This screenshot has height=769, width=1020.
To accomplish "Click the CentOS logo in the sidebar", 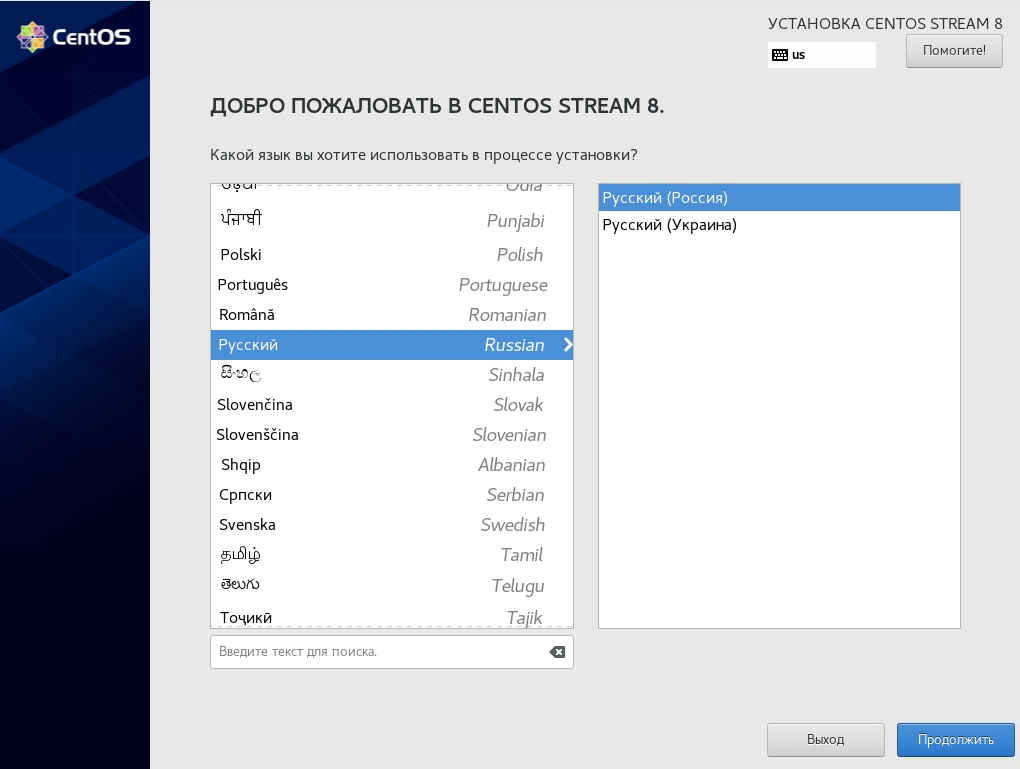I will click(74, 37).
